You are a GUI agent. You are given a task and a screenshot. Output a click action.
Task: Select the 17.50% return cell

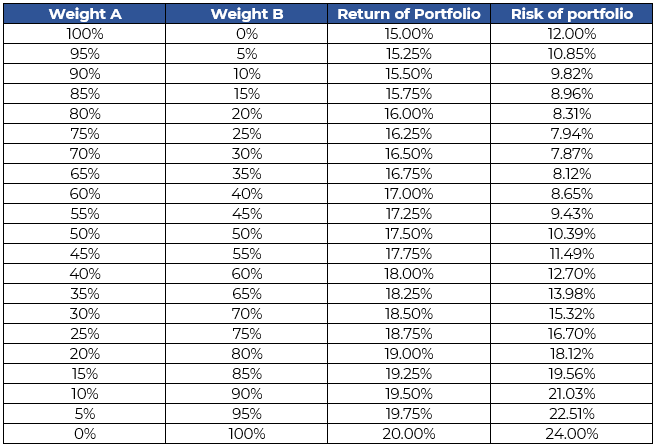point(408,233)
